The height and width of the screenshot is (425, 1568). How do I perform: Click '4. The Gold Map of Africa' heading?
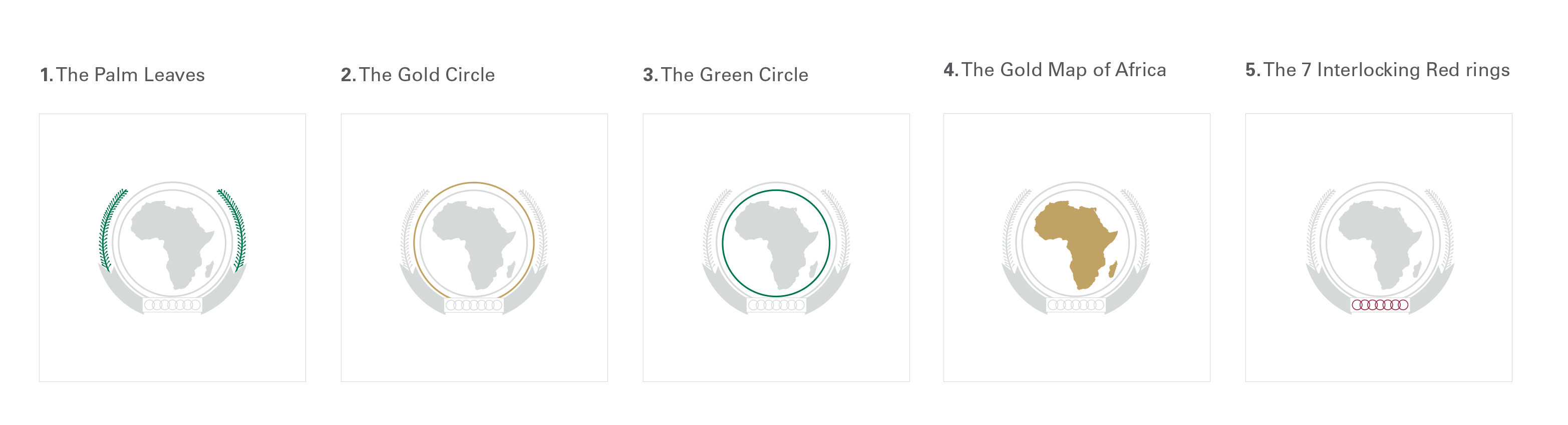1055,70
